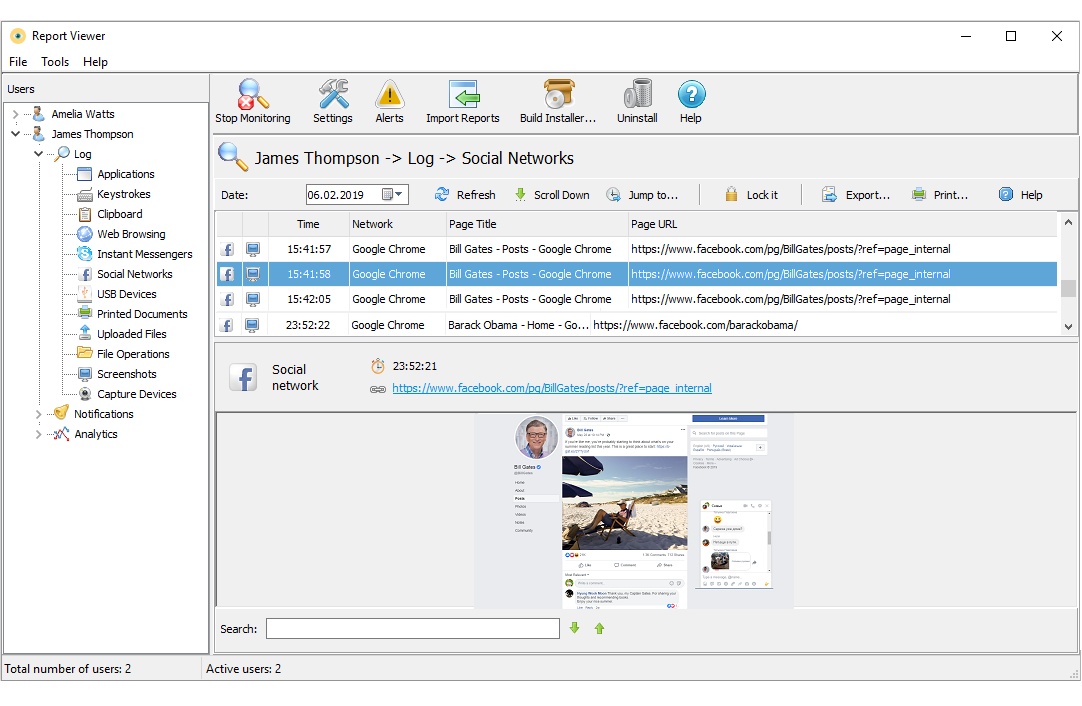This screenshot has height=706, width=1082.
Task: Select the Notifications tree item
Action: [x=104, y=414]
